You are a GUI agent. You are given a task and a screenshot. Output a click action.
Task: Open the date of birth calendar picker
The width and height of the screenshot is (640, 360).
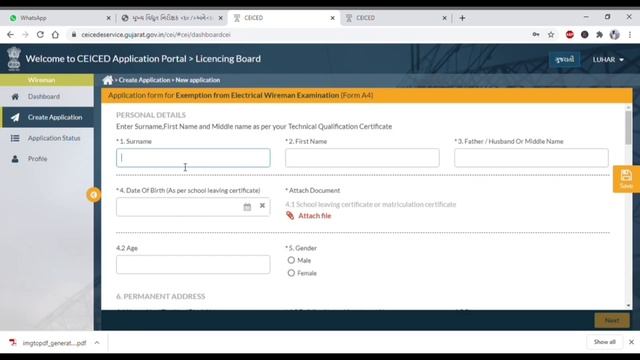click(247, 207)
